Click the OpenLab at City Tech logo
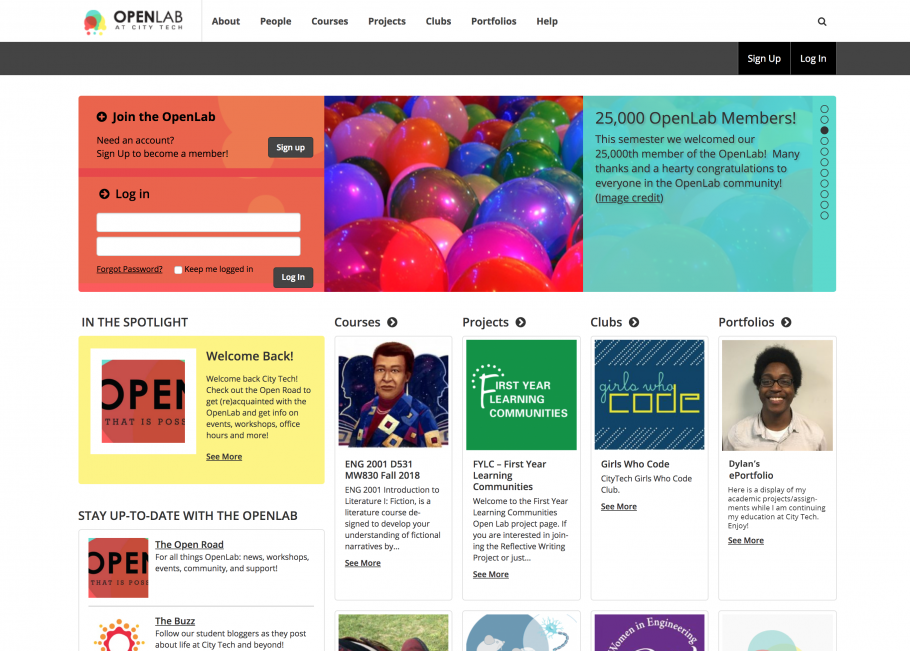This screenshot has width=910, height=651. [133, 21]
